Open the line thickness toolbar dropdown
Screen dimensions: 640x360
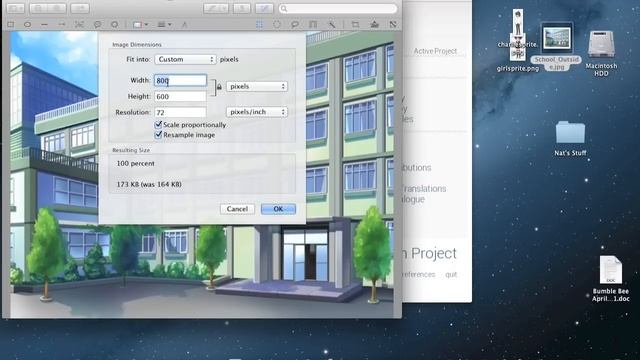click(164, 24)
